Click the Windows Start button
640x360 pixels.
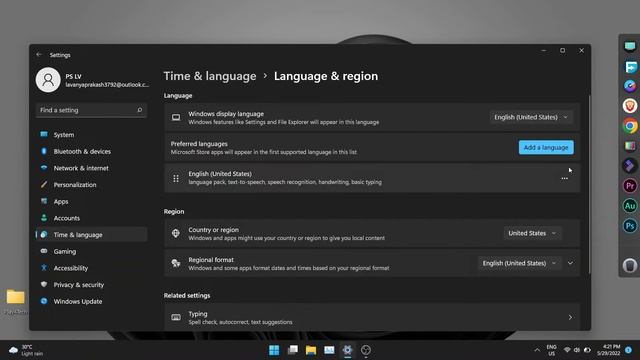[x=274, y=350]
